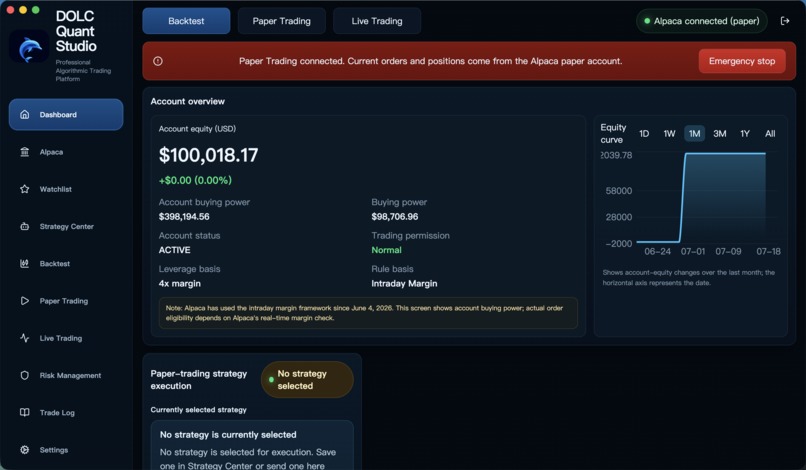Click the Watchlist star icon

tap(24, 189)
